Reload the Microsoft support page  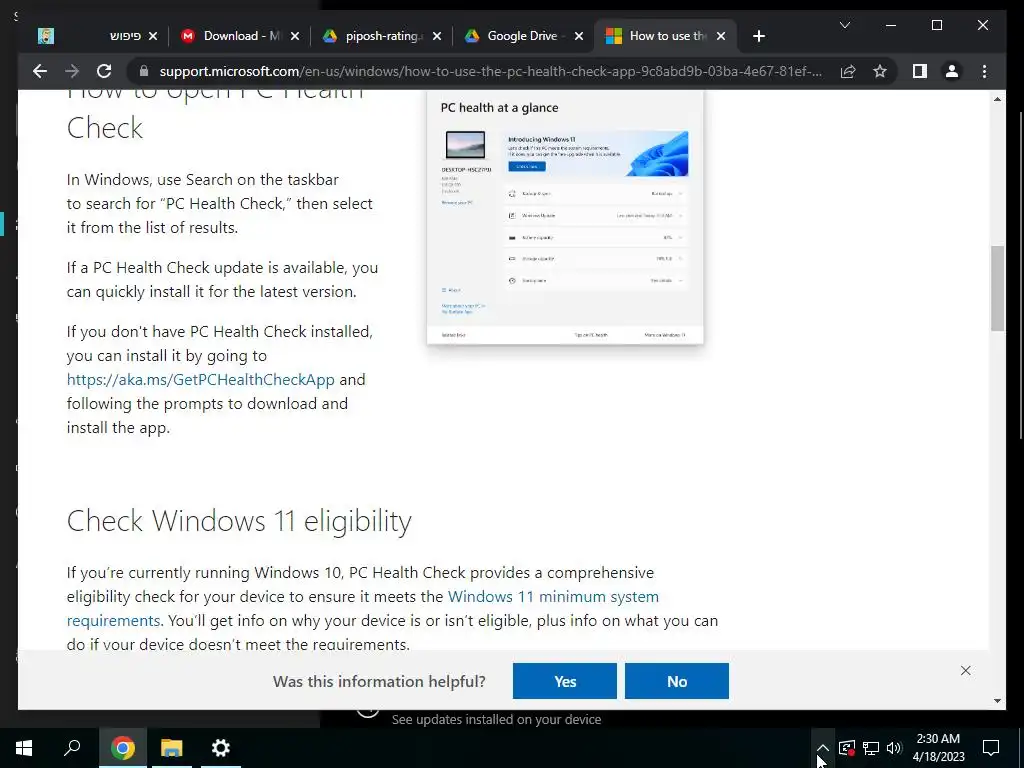(104, 71)
